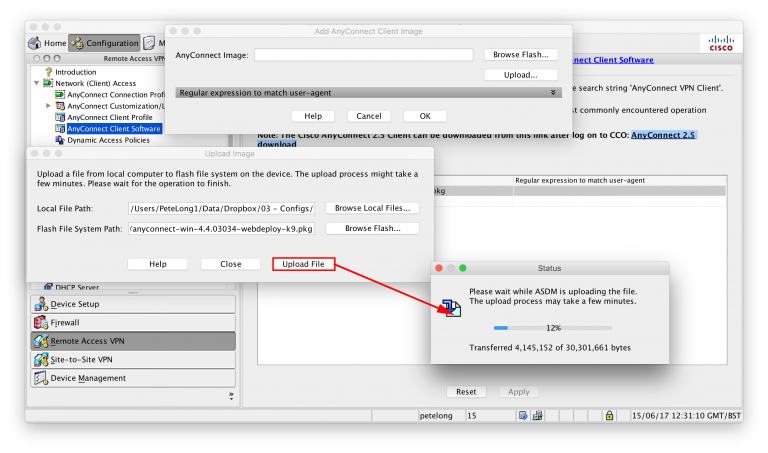Click the Monitoring toolbar icon beside Configuration

(149, 43)
